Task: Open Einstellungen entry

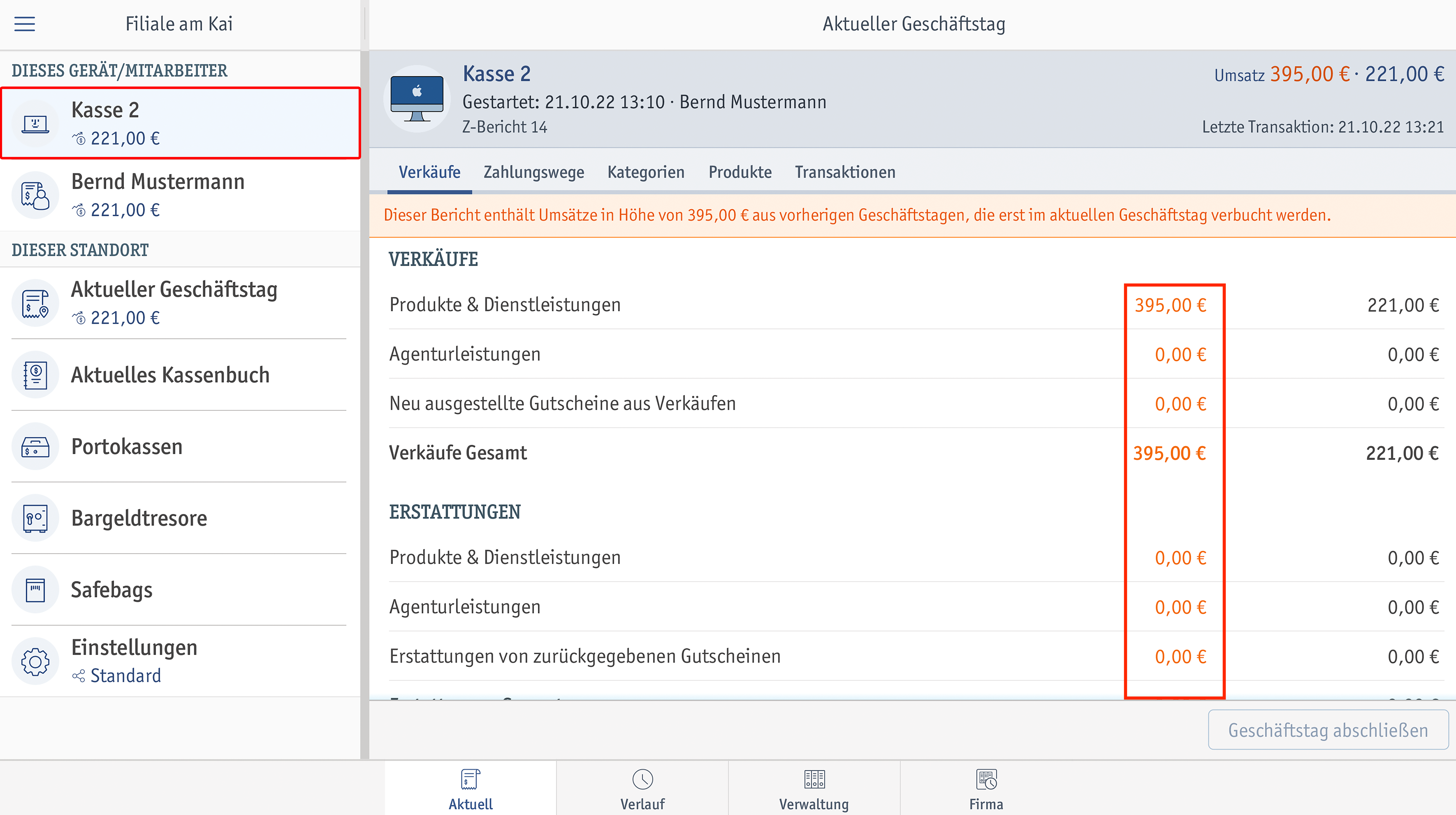Action: point(180,661)
